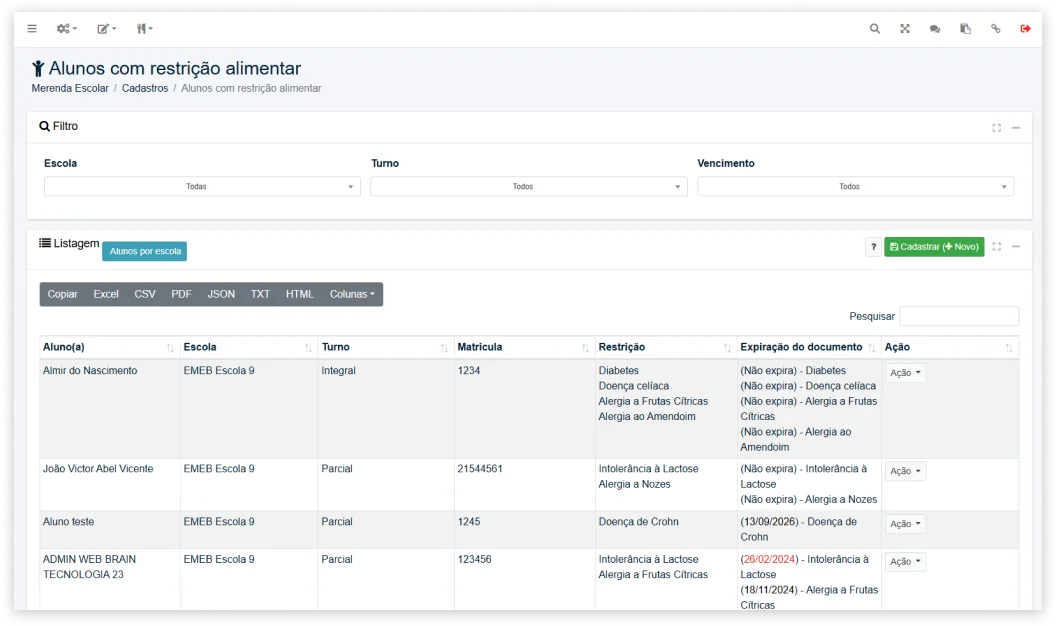Screen dimensions: 1056x626
Task: Click the documents copy icon in top bar
Action: click(965, 28)
